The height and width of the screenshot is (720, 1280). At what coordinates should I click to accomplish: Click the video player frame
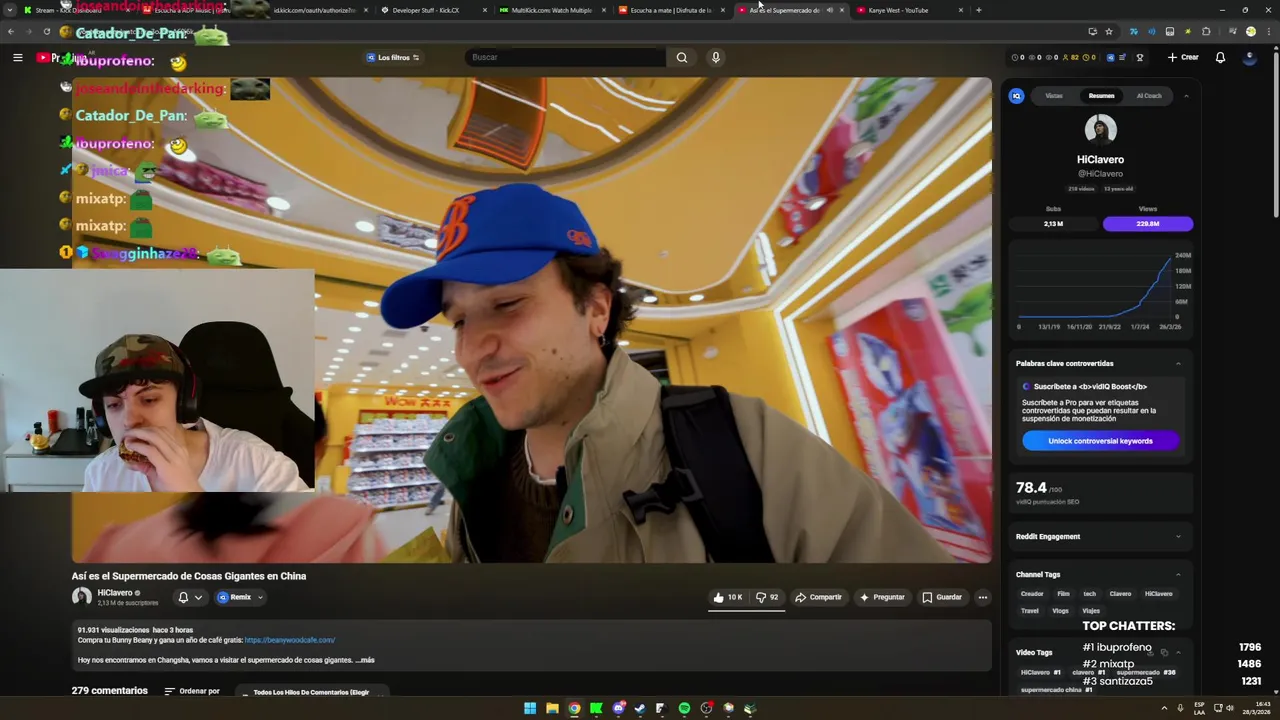[x=531, y=320]
